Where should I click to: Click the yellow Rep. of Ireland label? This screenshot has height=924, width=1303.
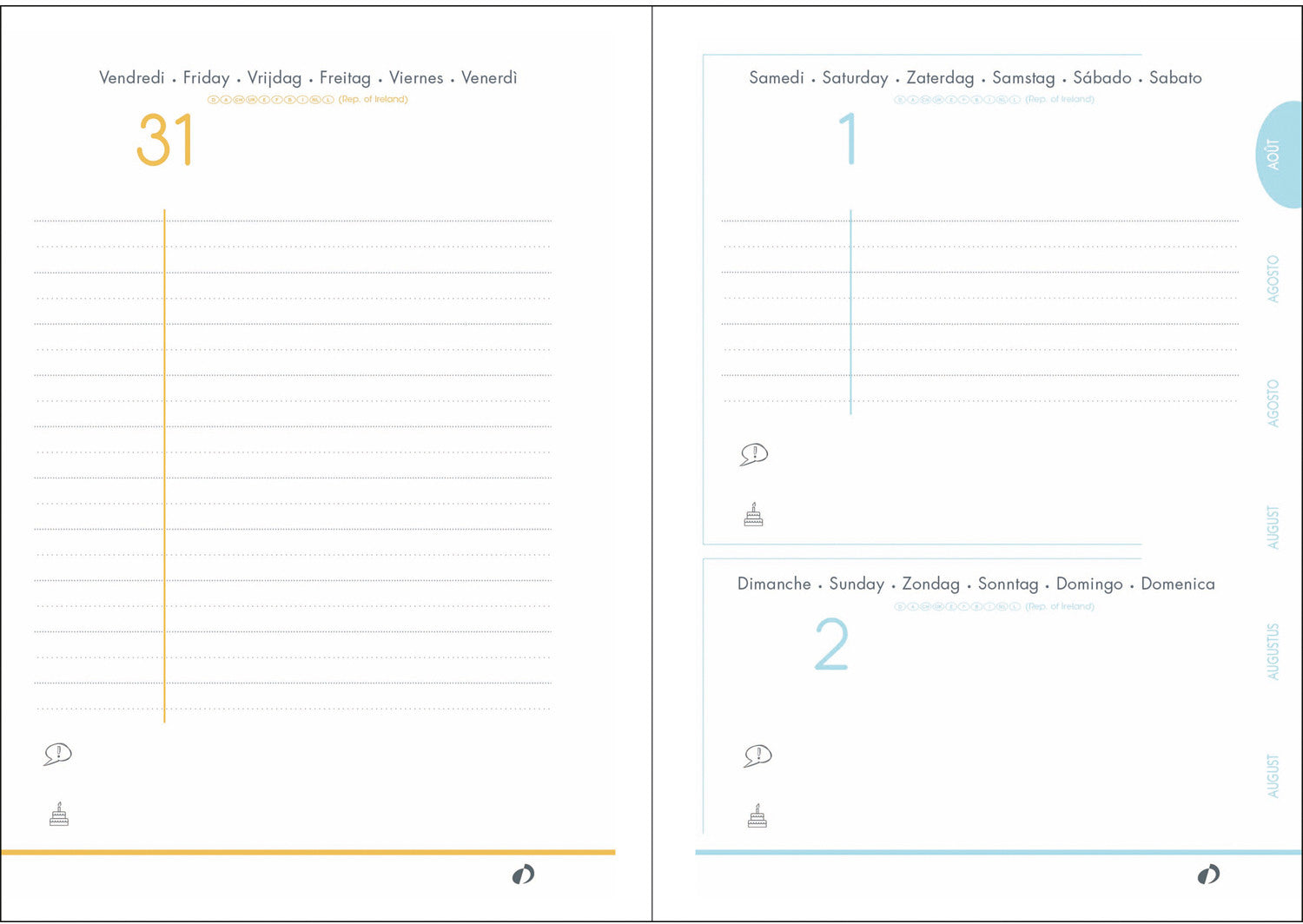coord(373,100)
